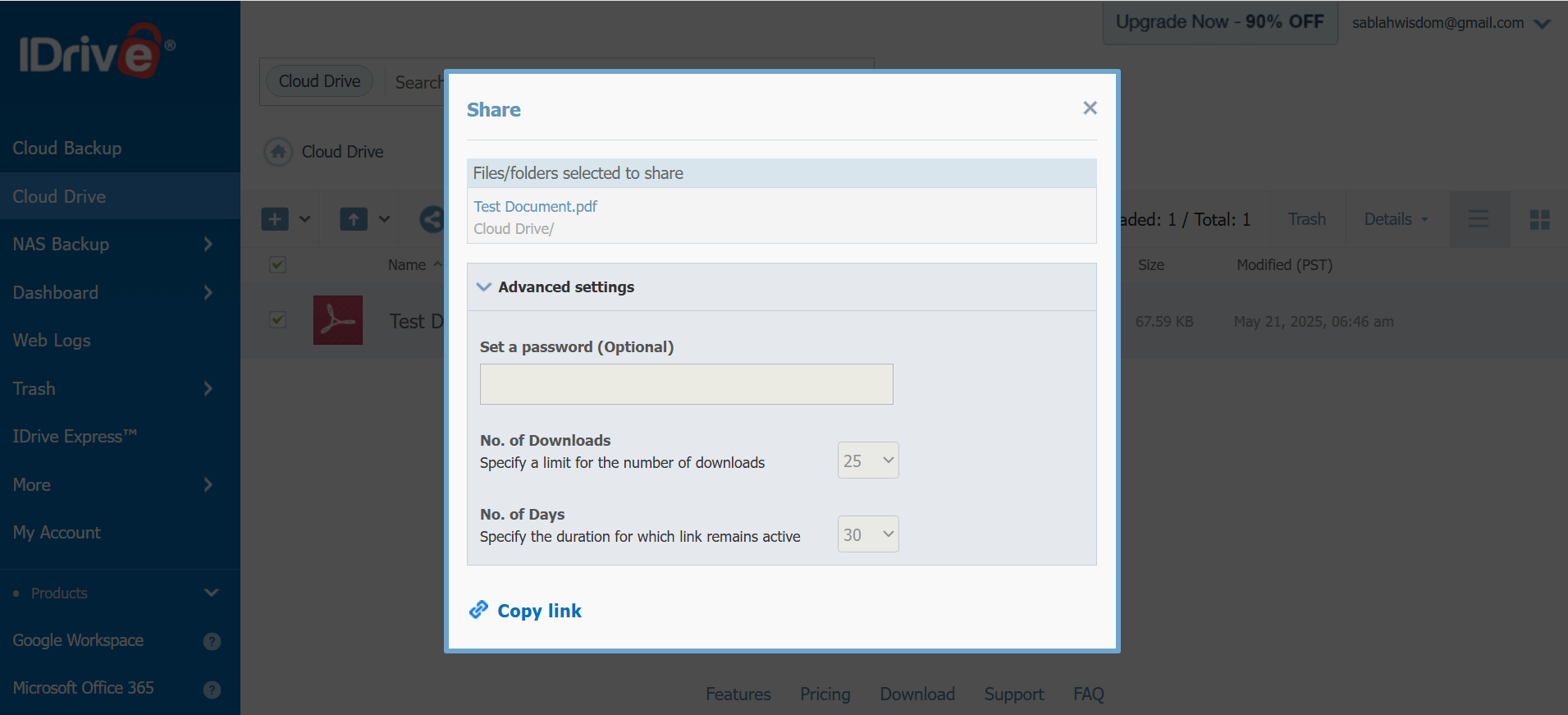
Task: Open the Dashboard sidebar item
Action: click(56, 293)
